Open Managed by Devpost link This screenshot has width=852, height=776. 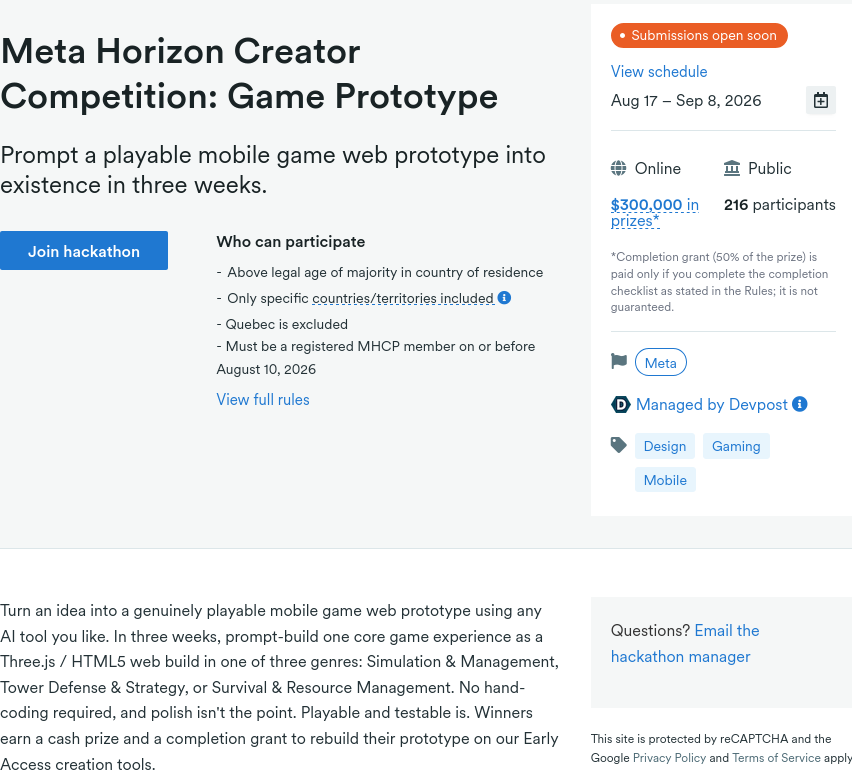[x=711, y=404]
